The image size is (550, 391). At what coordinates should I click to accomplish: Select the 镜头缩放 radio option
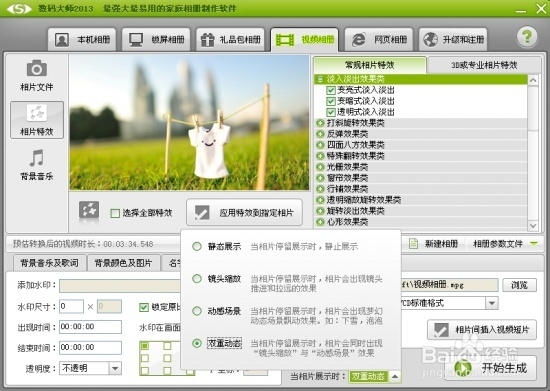197,279
